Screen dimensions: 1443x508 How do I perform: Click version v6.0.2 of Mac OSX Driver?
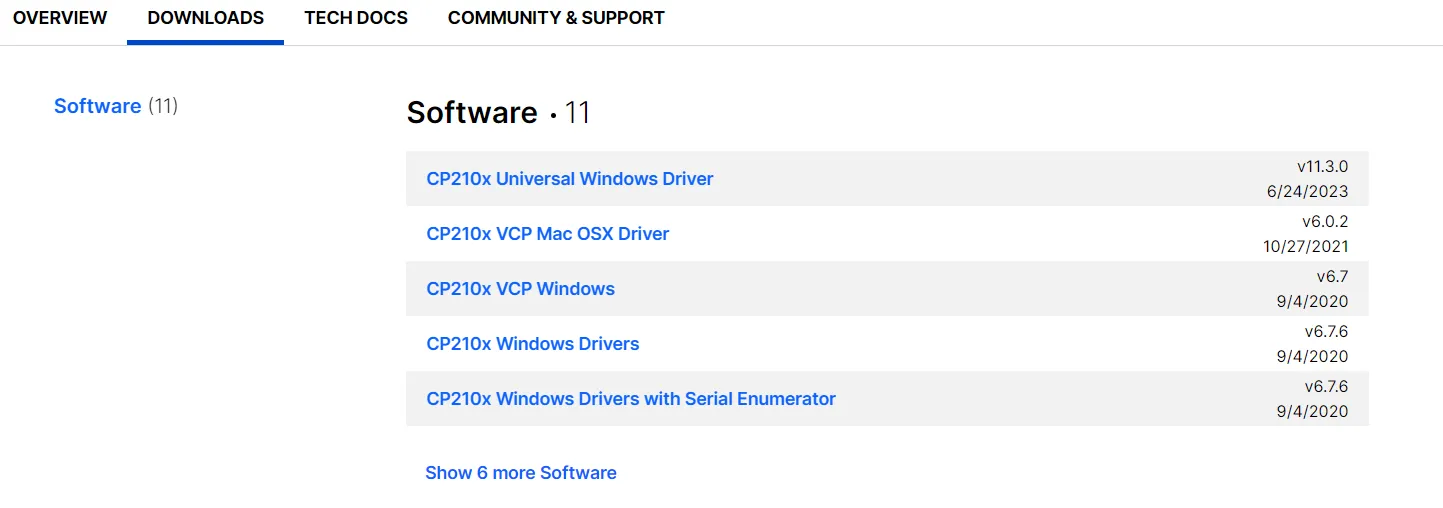(1326, 221)
